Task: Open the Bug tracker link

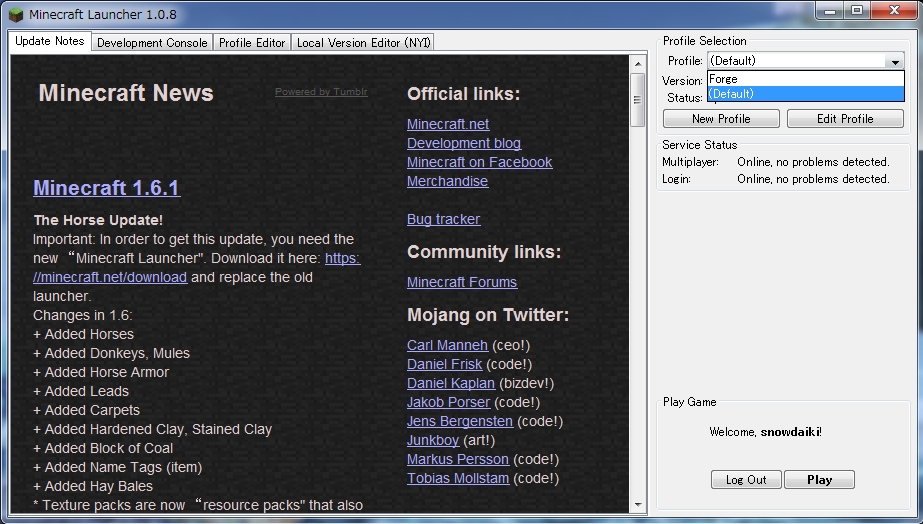Action: [443, 219]
